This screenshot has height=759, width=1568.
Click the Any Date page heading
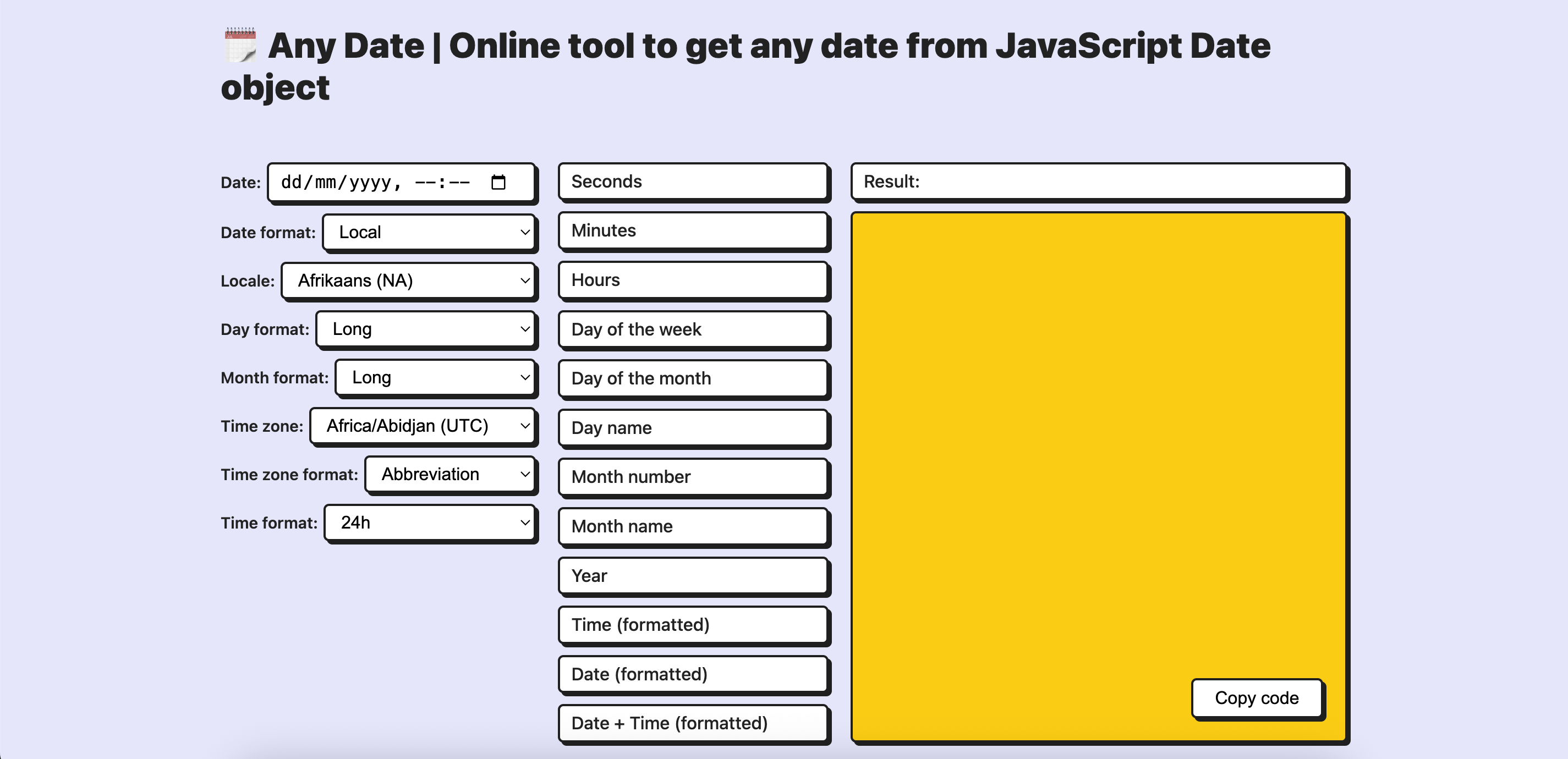click(x=745, y=67)
